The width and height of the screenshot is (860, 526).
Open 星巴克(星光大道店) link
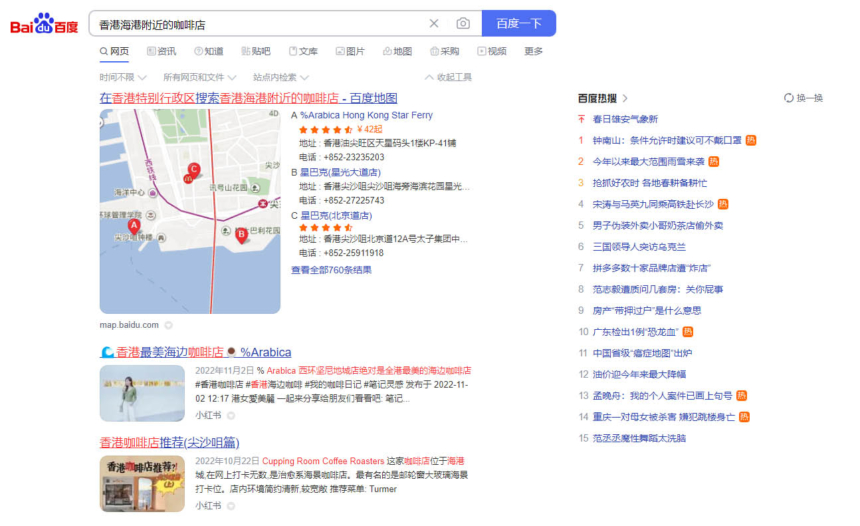(340, 172)
